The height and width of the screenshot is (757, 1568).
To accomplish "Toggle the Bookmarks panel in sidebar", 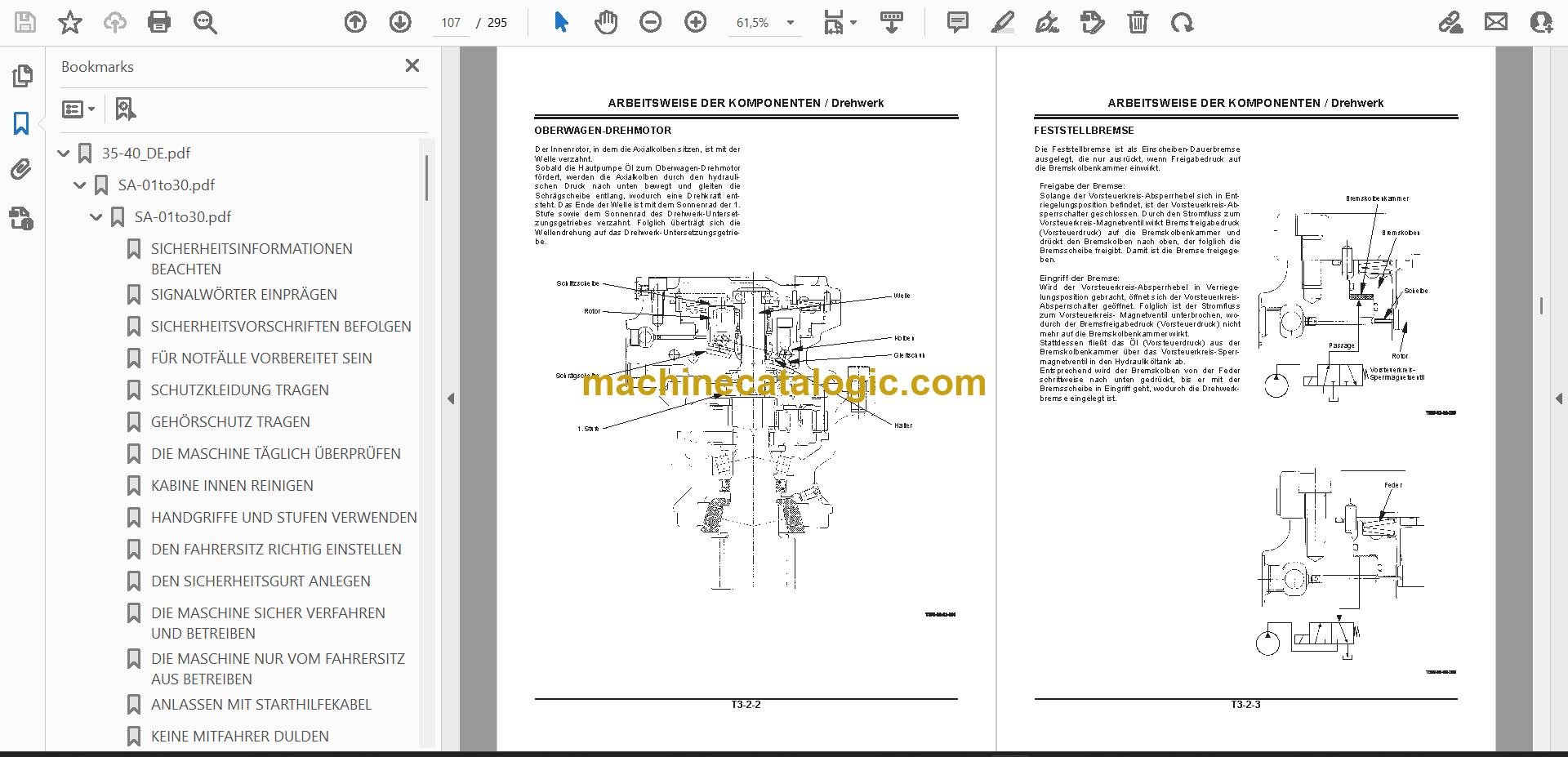I will 21,123.
